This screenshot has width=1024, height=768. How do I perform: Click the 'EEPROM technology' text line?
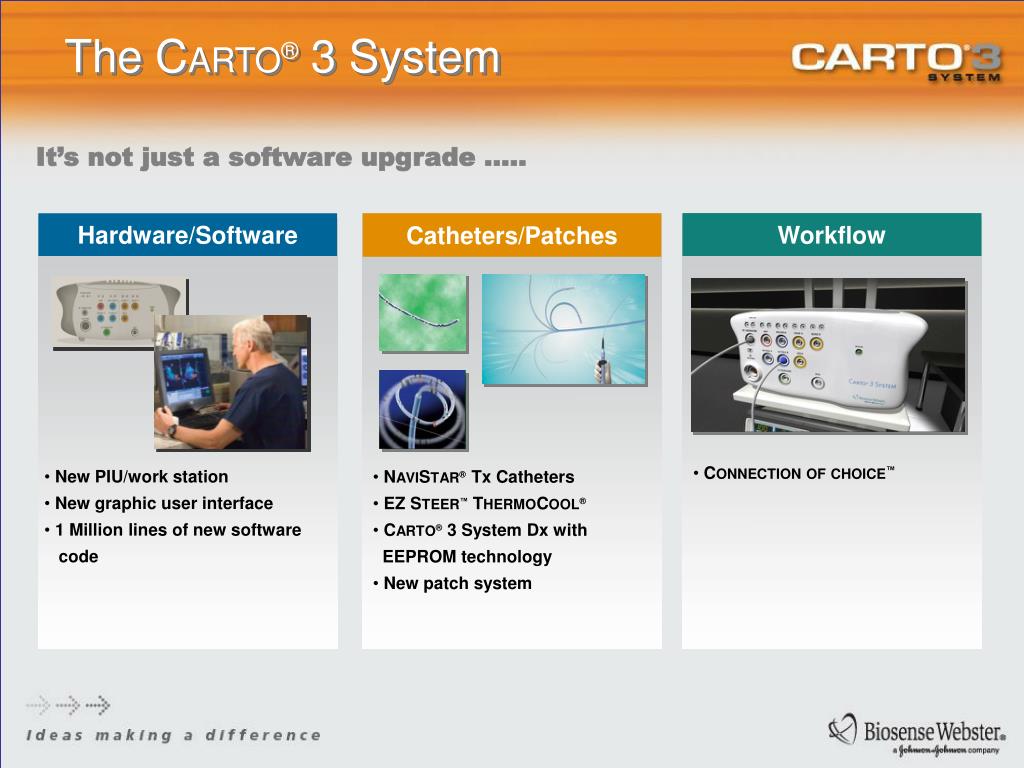[x=467, y=557]
